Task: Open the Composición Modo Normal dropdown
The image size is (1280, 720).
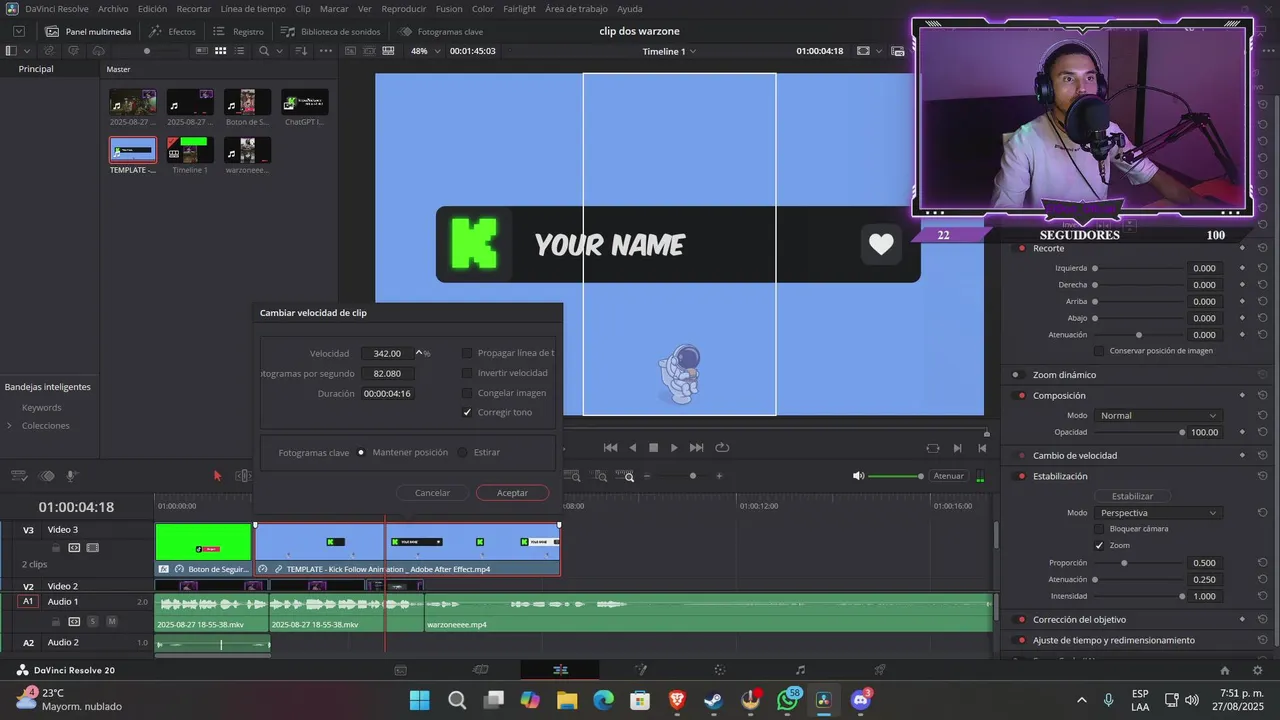Action: (1158, 415)
